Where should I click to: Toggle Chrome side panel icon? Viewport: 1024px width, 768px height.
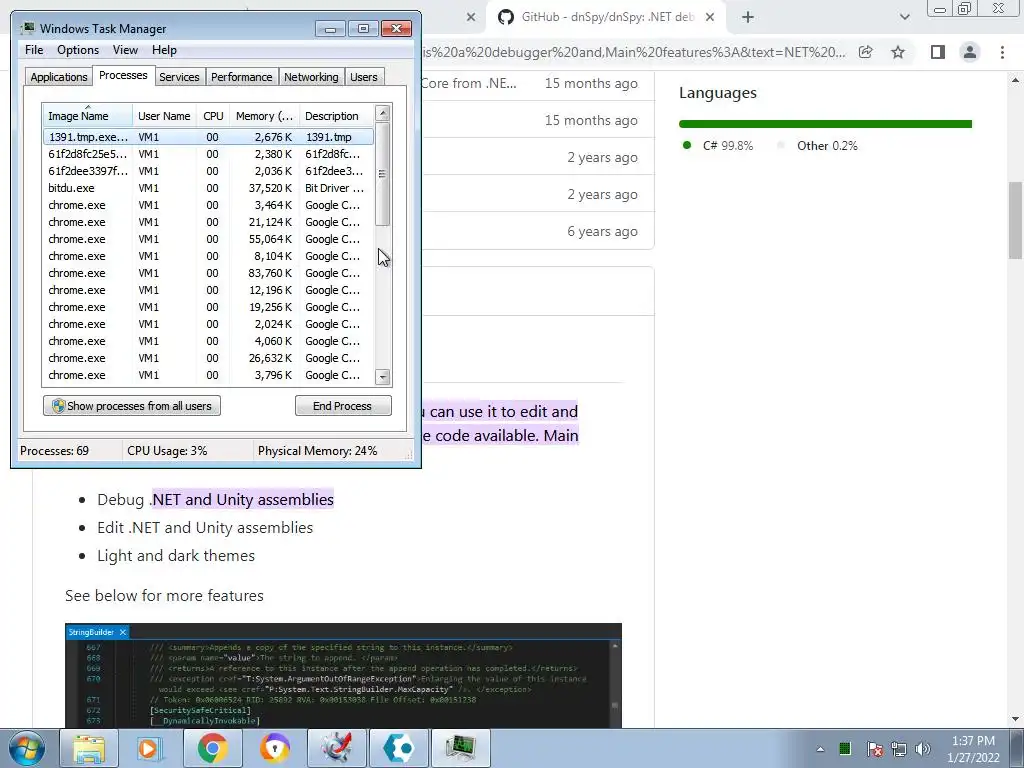pos(938,52)
